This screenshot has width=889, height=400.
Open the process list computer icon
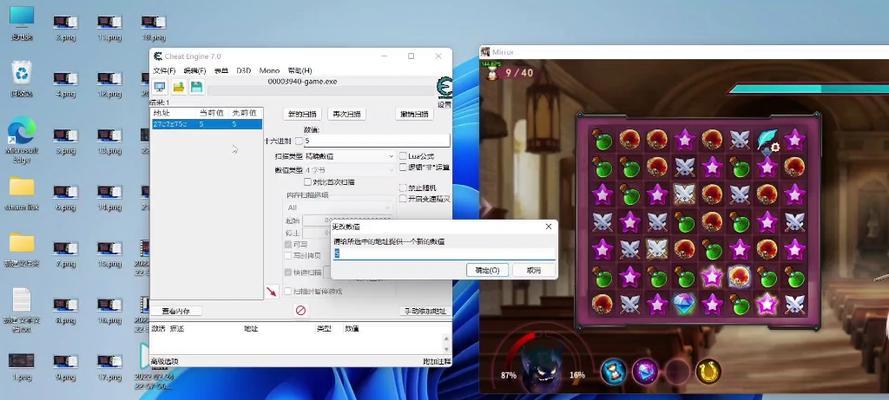click(x=160, y=87)
